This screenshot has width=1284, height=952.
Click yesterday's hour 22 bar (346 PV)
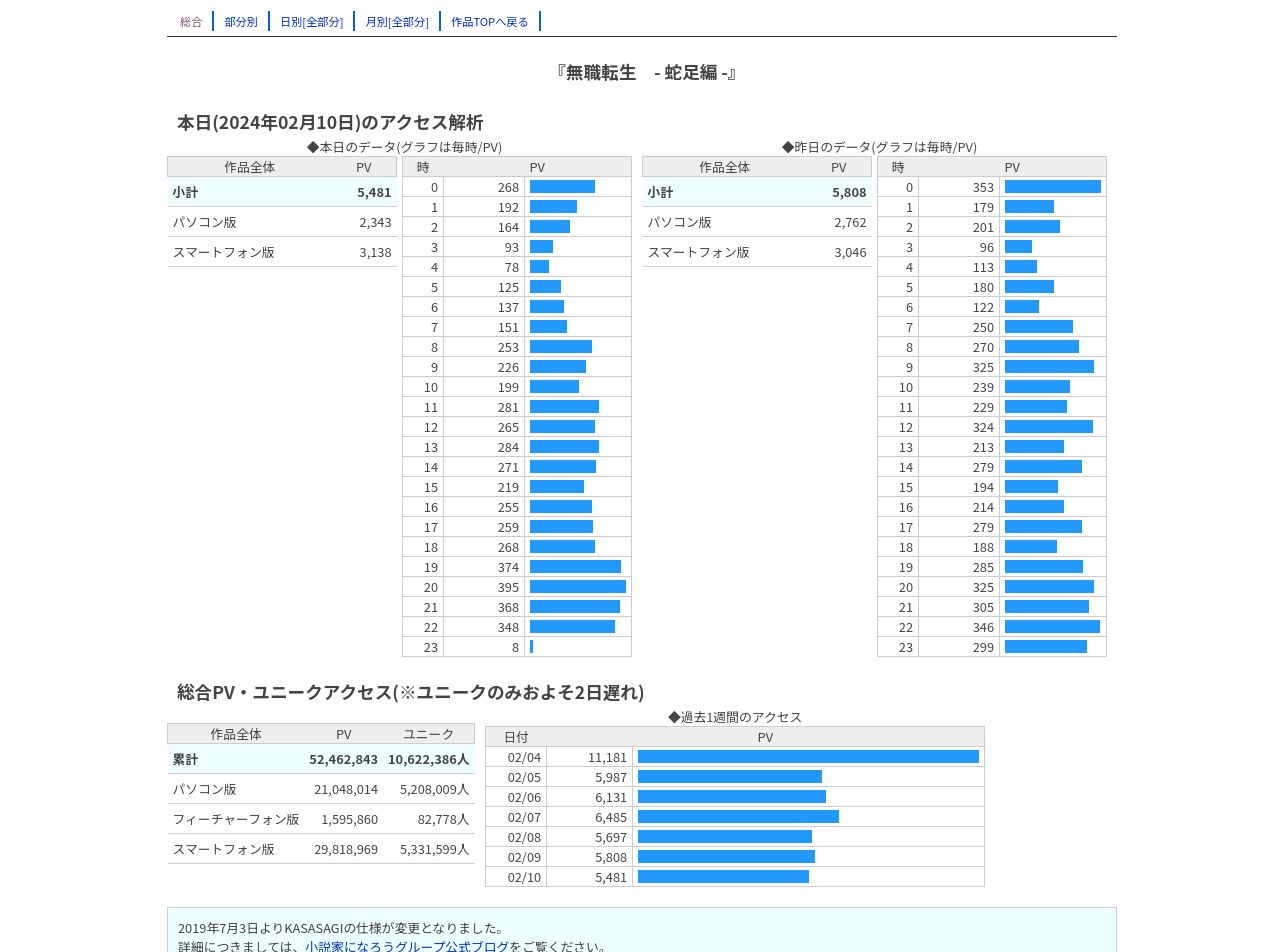(1052, 627)
